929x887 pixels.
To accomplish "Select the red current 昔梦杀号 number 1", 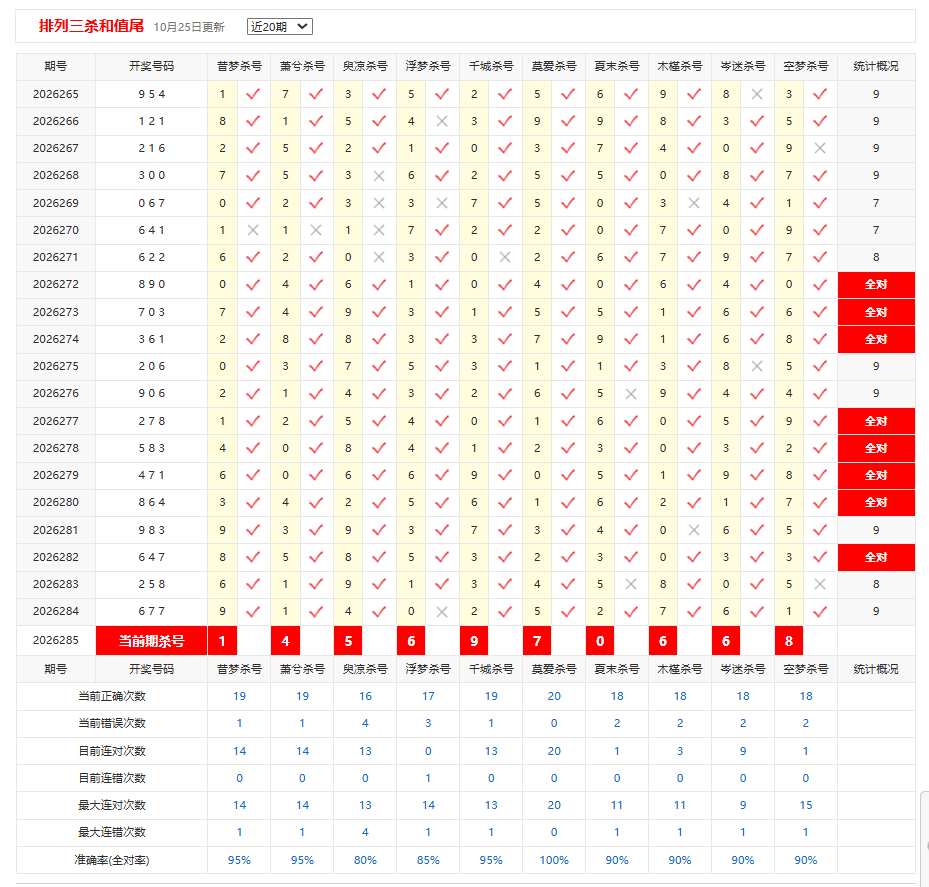I will tap(222, 641).
